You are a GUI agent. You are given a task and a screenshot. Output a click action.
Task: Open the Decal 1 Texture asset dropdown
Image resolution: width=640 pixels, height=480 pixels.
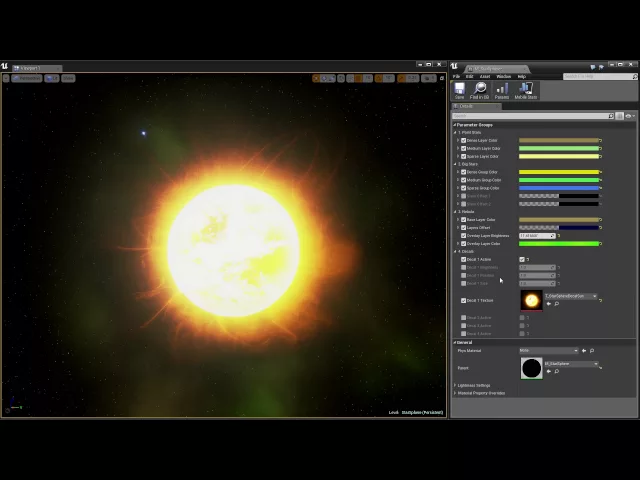pos(571,296)
